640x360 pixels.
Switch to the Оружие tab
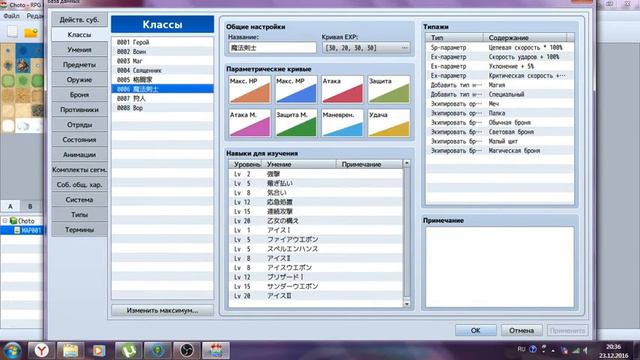click(x=80, y=80)
